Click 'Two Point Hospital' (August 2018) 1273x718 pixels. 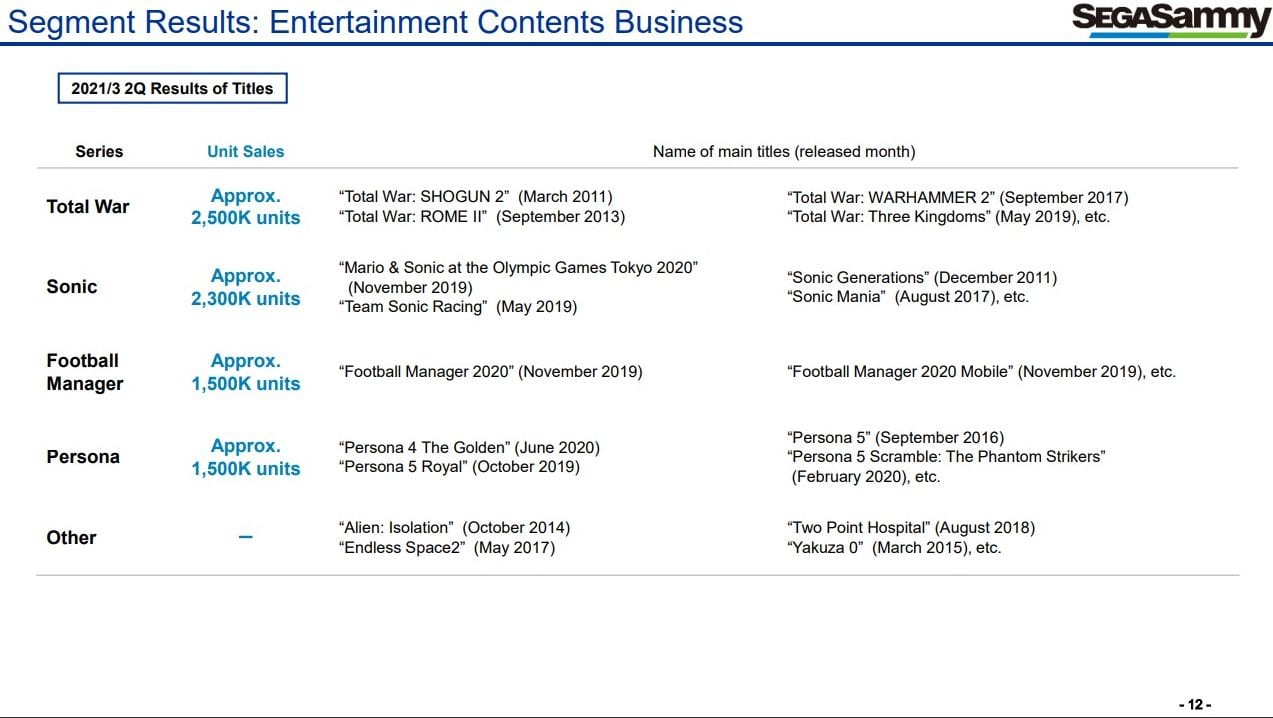[x=912, y=527]
